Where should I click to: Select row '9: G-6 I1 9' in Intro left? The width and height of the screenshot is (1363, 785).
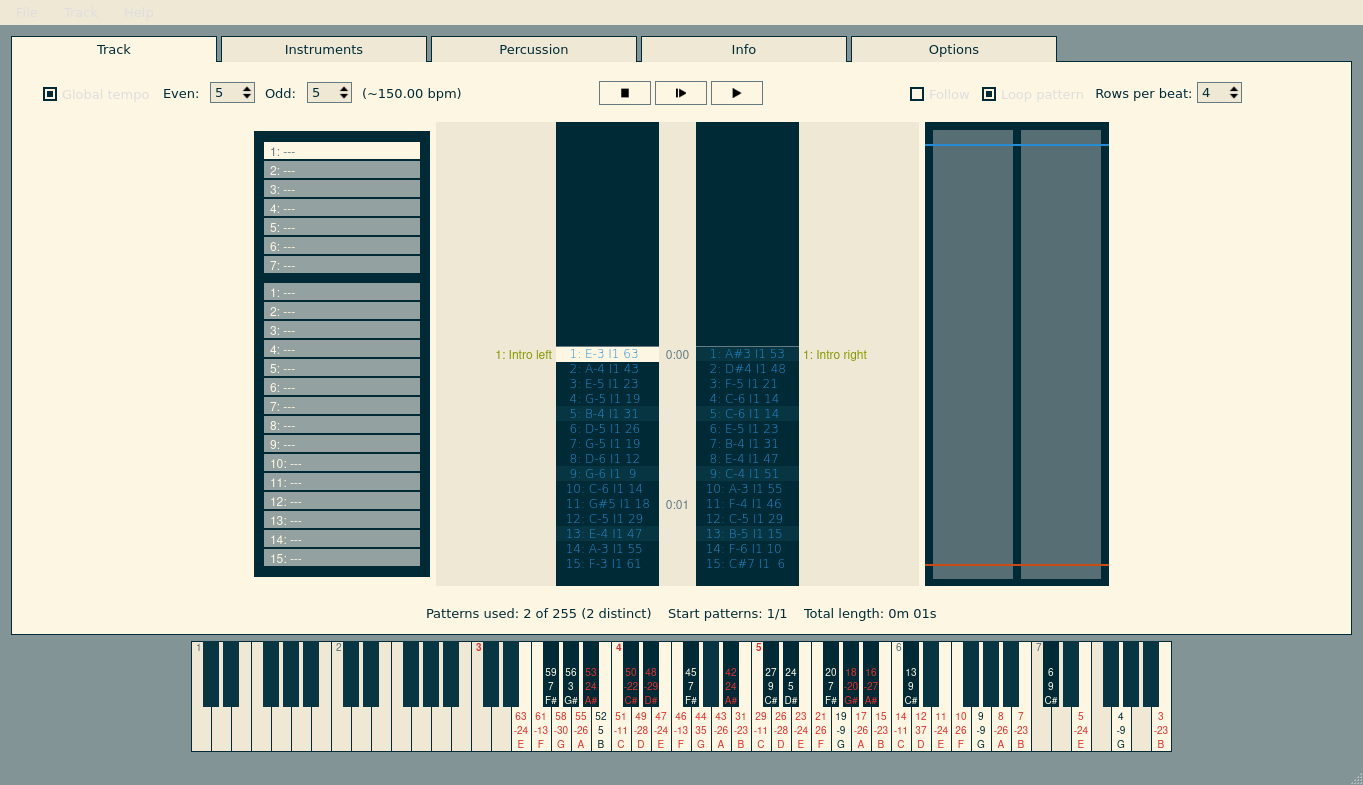[x=607, y=474]
